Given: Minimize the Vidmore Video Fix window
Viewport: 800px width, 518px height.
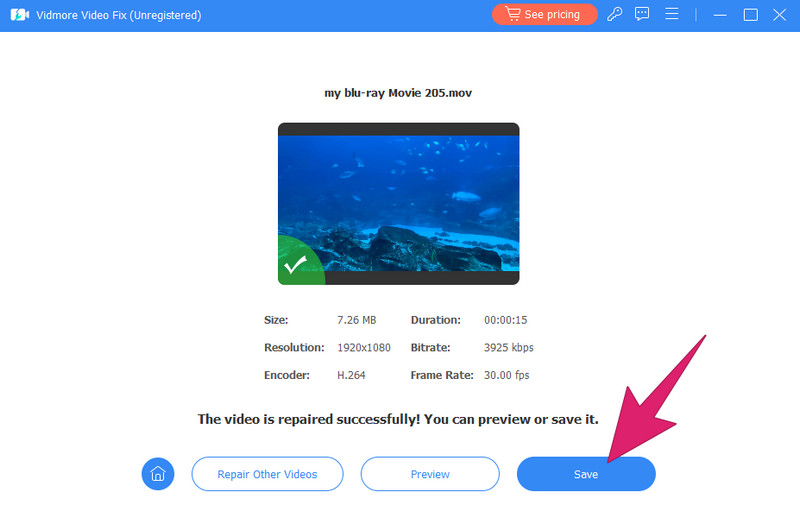Looking at the screenshot, I should (719, 15).
